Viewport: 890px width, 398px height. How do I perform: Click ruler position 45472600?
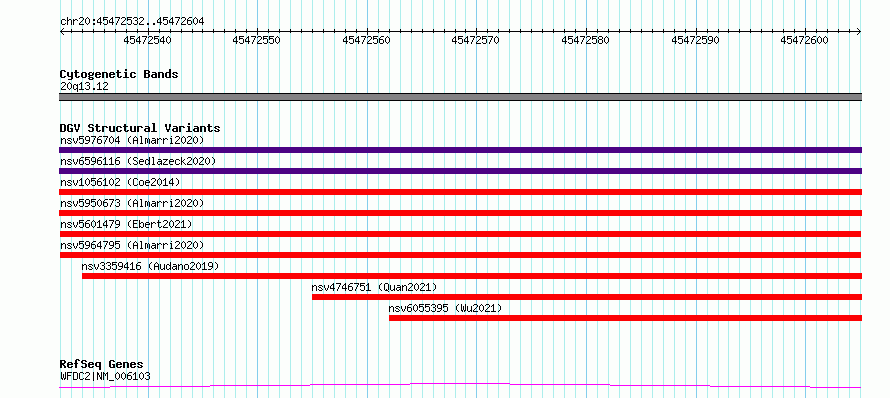[x=804, y=40]
